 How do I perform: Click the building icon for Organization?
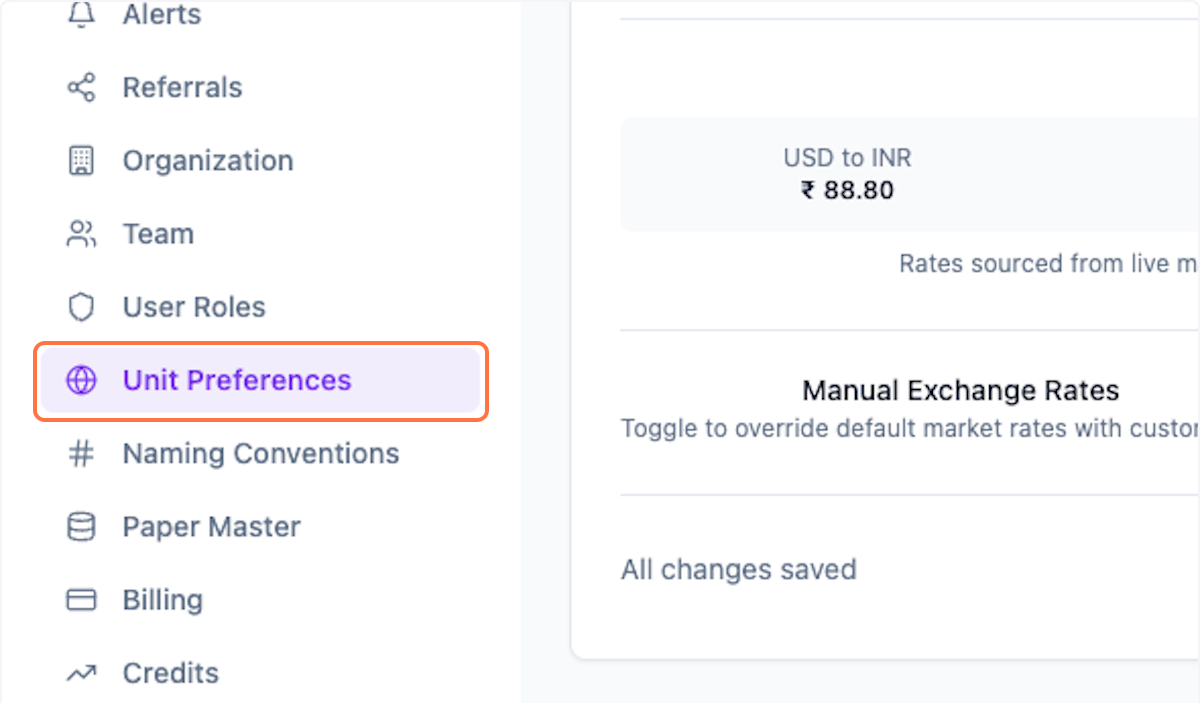(81, 161)
